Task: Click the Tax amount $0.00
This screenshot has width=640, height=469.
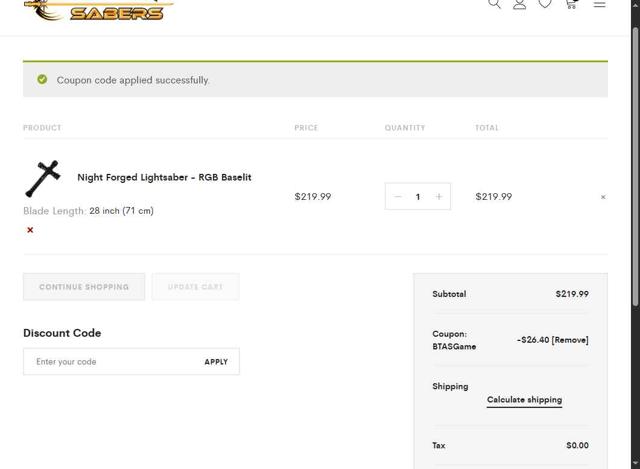Action: [x=577, y=445]
